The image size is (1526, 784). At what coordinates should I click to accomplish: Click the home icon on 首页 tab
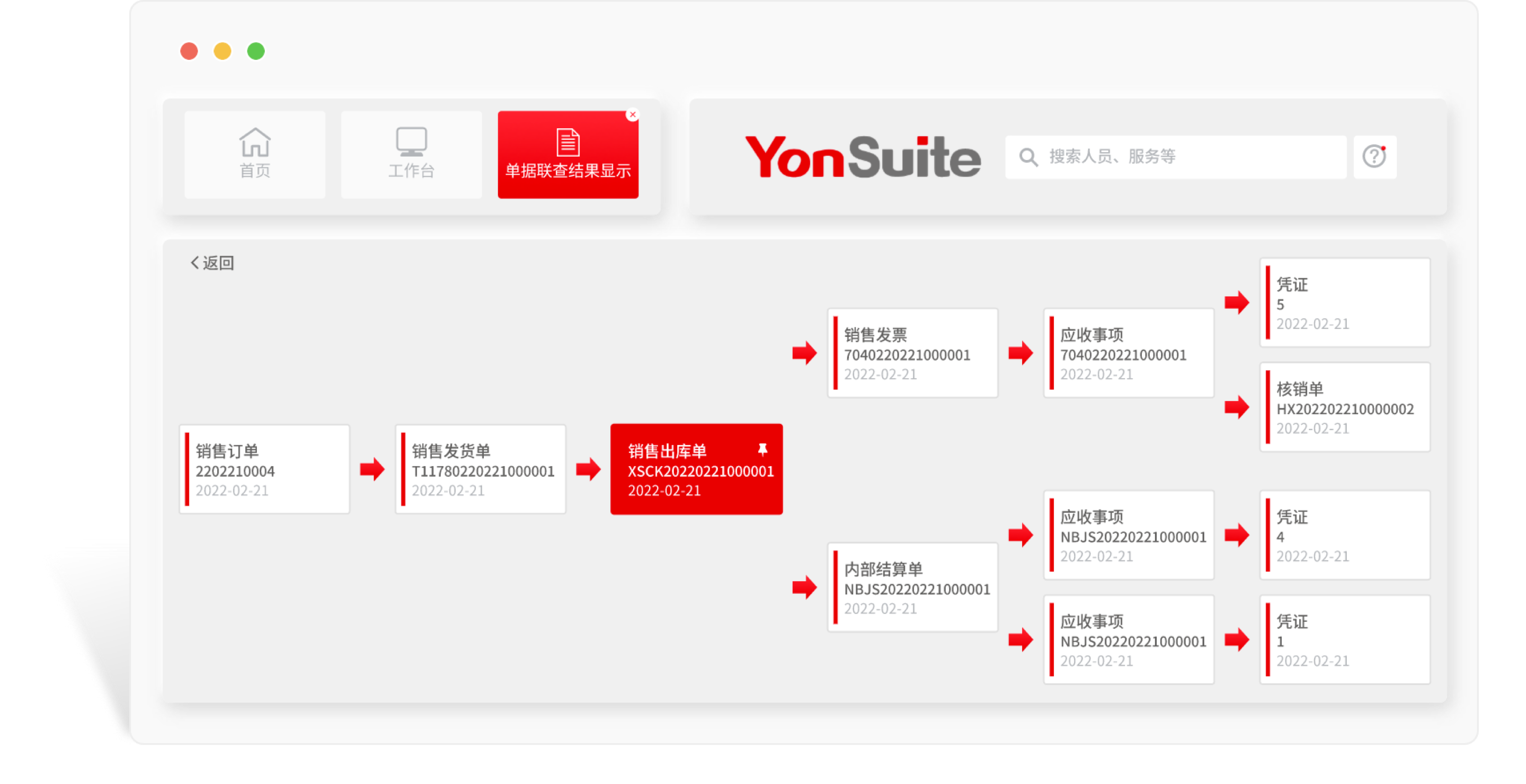[x=255, y=142]
